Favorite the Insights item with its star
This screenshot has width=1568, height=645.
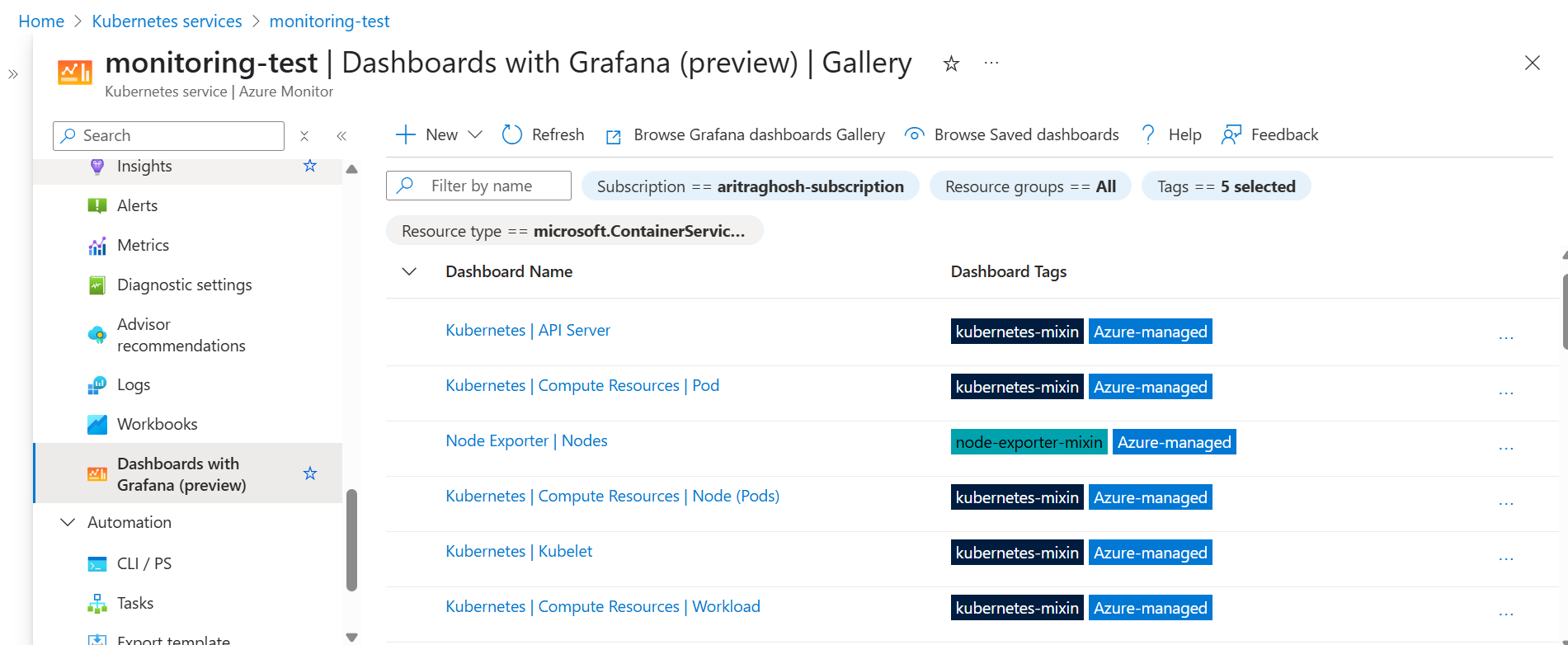[x=310, y=166]
